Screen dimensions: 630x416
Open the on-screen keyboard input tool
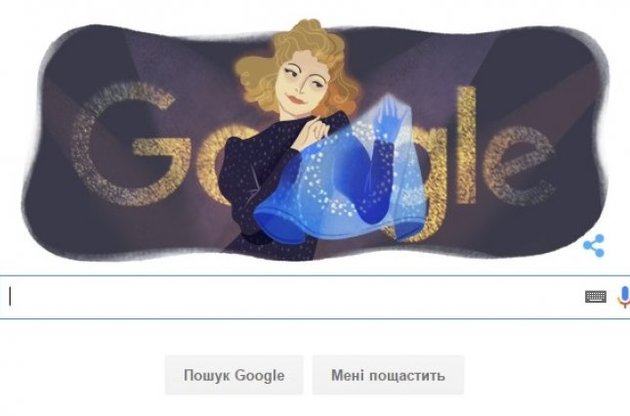pyautogui.click(x=596, y=297)
